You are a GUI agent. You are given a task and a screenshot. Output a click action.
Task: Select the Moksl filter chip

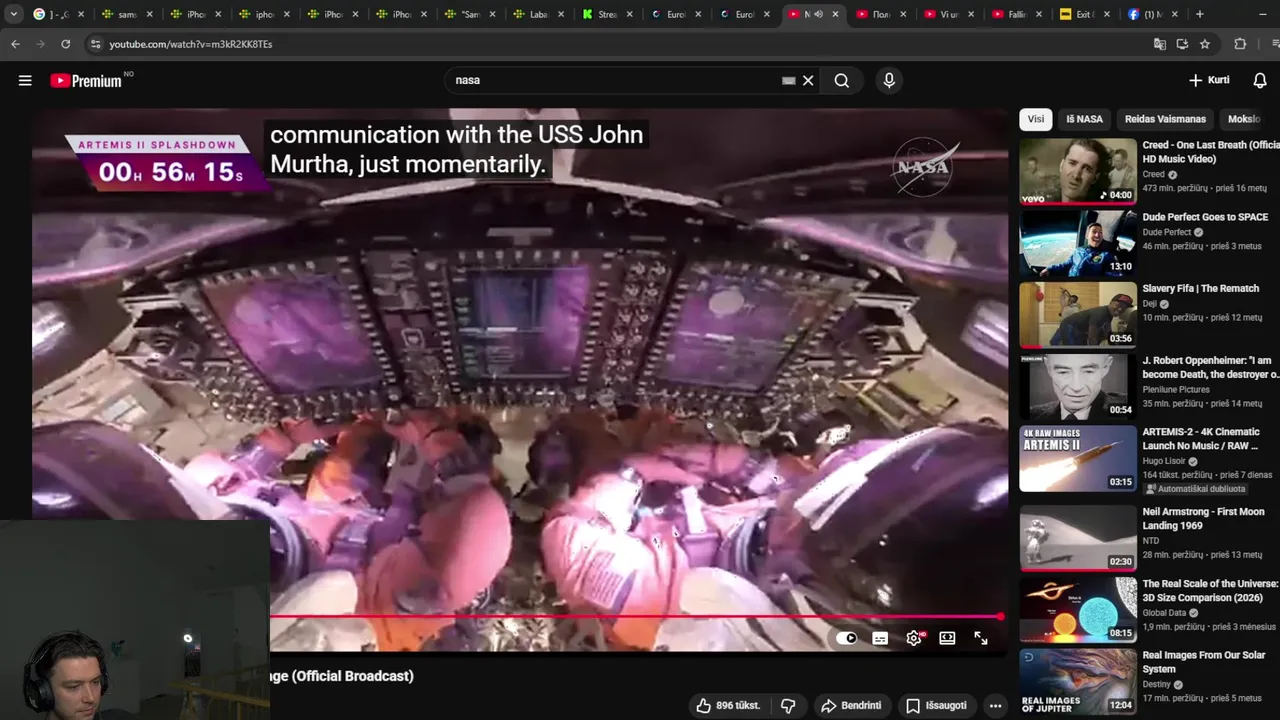pyautogui.click(x=1244, y=119)
